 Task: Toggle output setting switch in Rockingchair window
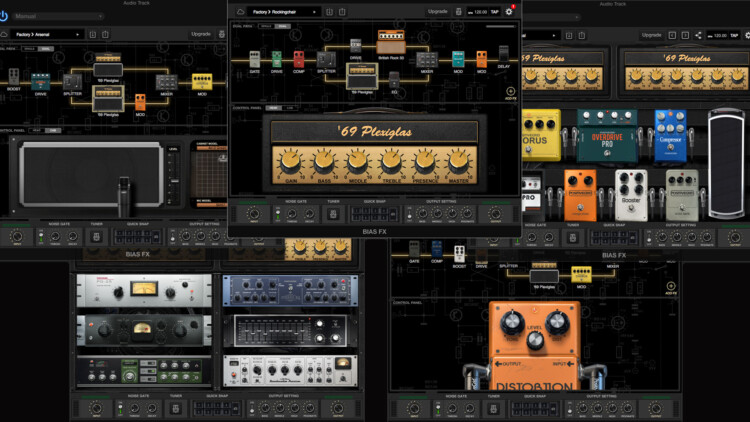pos(409,214)
